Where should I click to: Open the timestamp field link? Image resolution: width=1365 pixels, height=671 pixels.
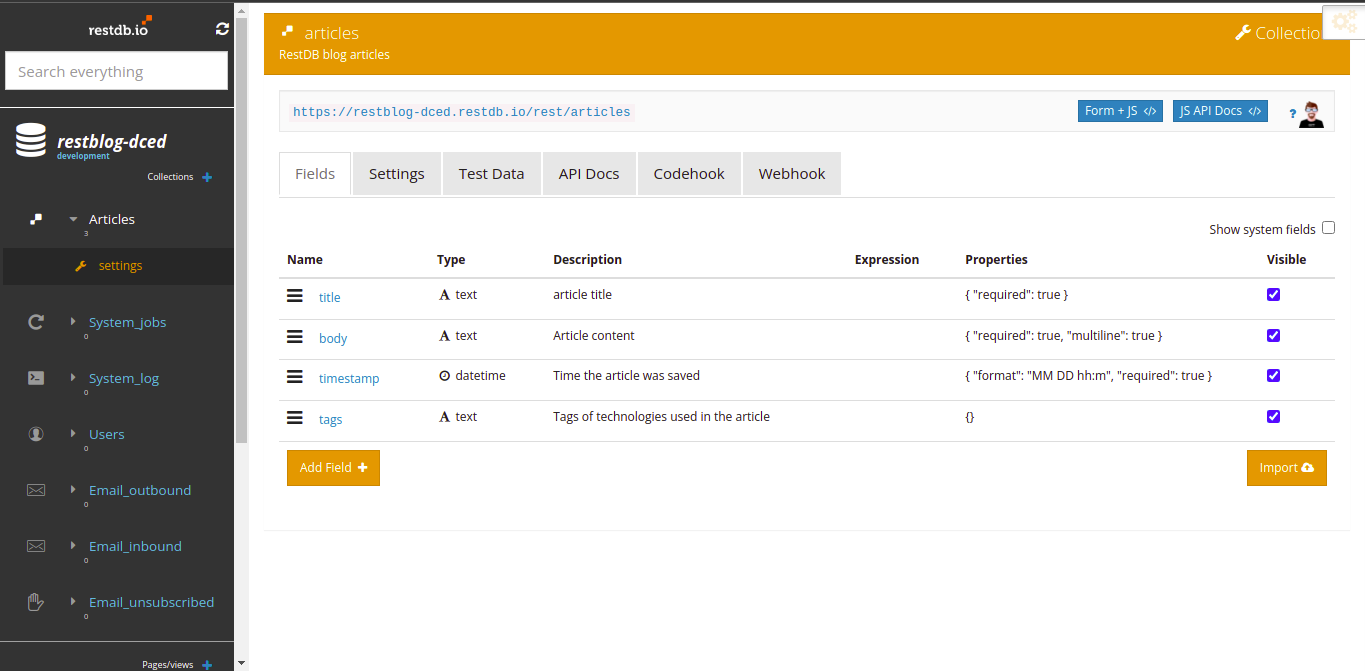tap(349, 378)
